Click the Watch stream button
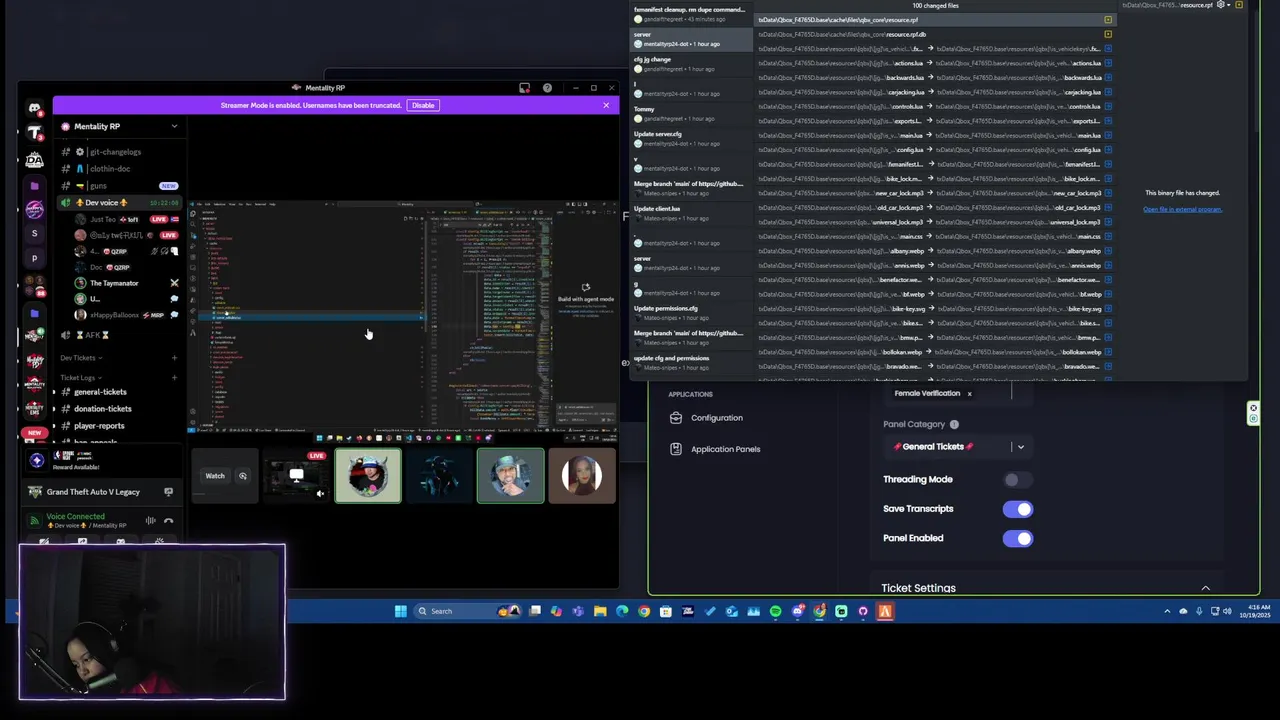Screen dimensions: 1280x720 coord(215,476)
